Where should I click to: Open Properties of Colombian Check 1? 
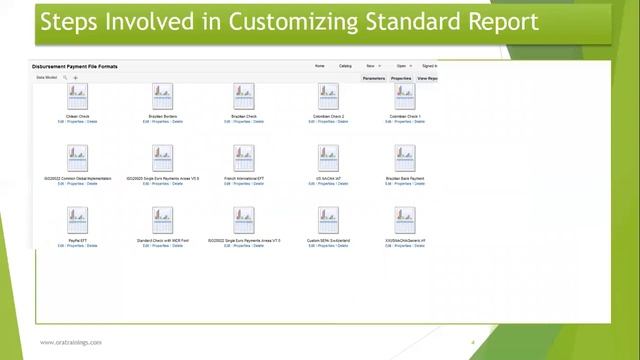(403, 122)
